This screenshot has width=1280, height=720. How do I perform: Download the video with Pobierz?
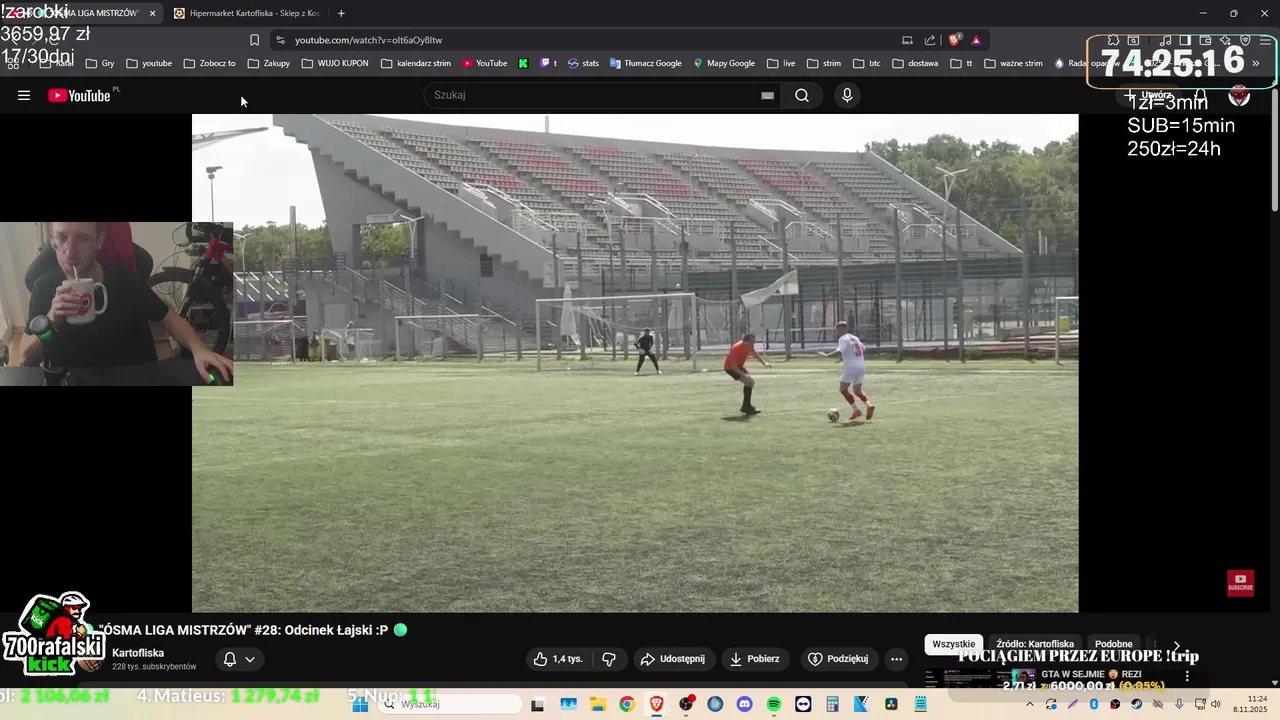(755, 659)
